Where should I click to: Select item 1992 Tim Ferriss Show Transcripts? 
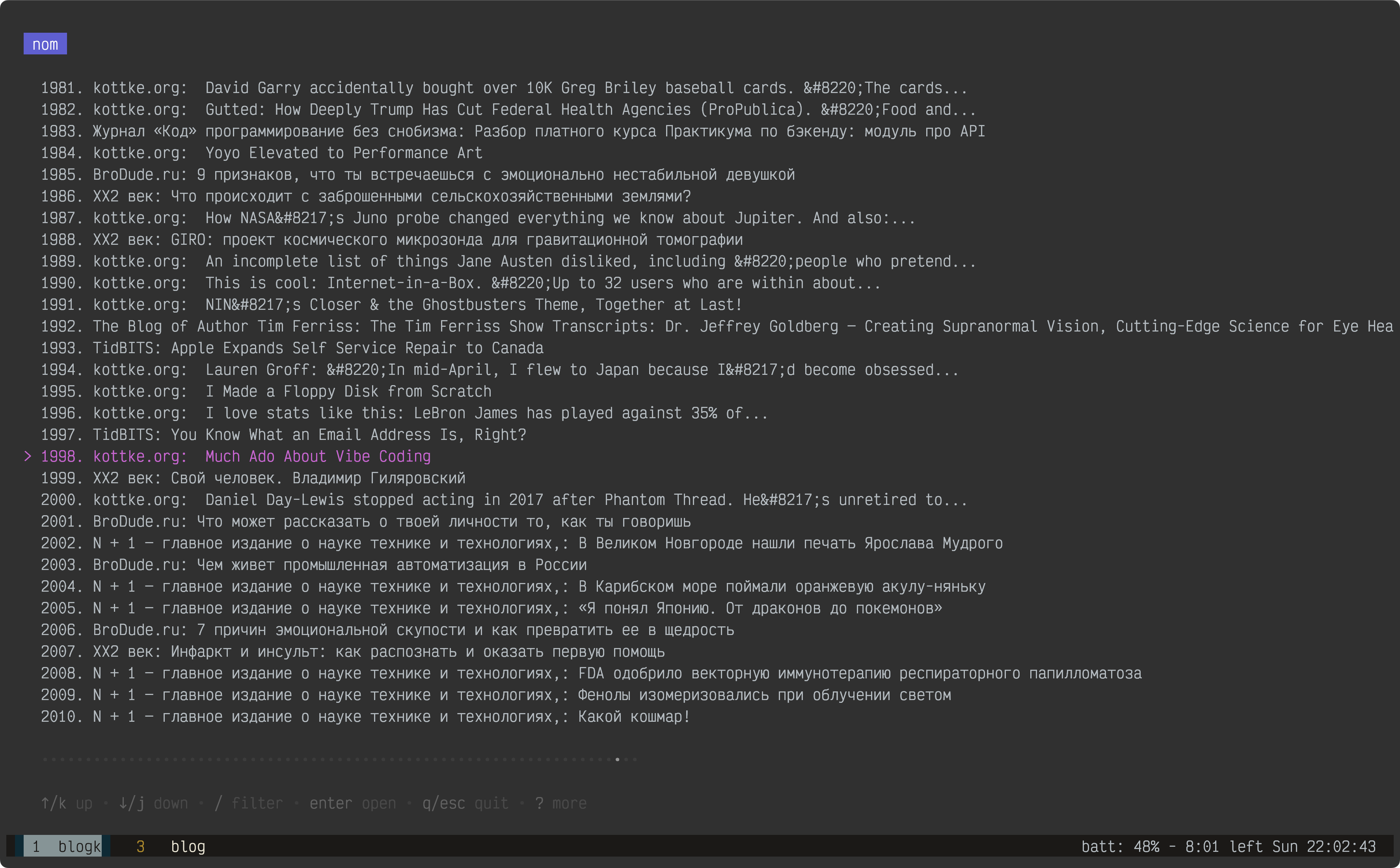click(717, 326)
